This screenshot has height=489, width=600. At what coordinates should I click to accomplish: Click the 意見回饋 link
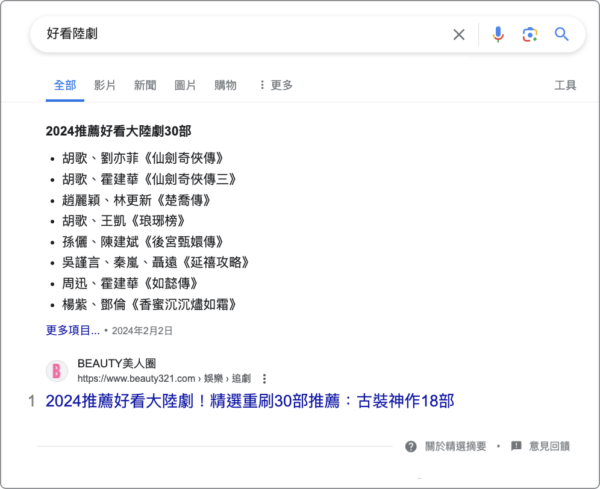coord(549,446)
